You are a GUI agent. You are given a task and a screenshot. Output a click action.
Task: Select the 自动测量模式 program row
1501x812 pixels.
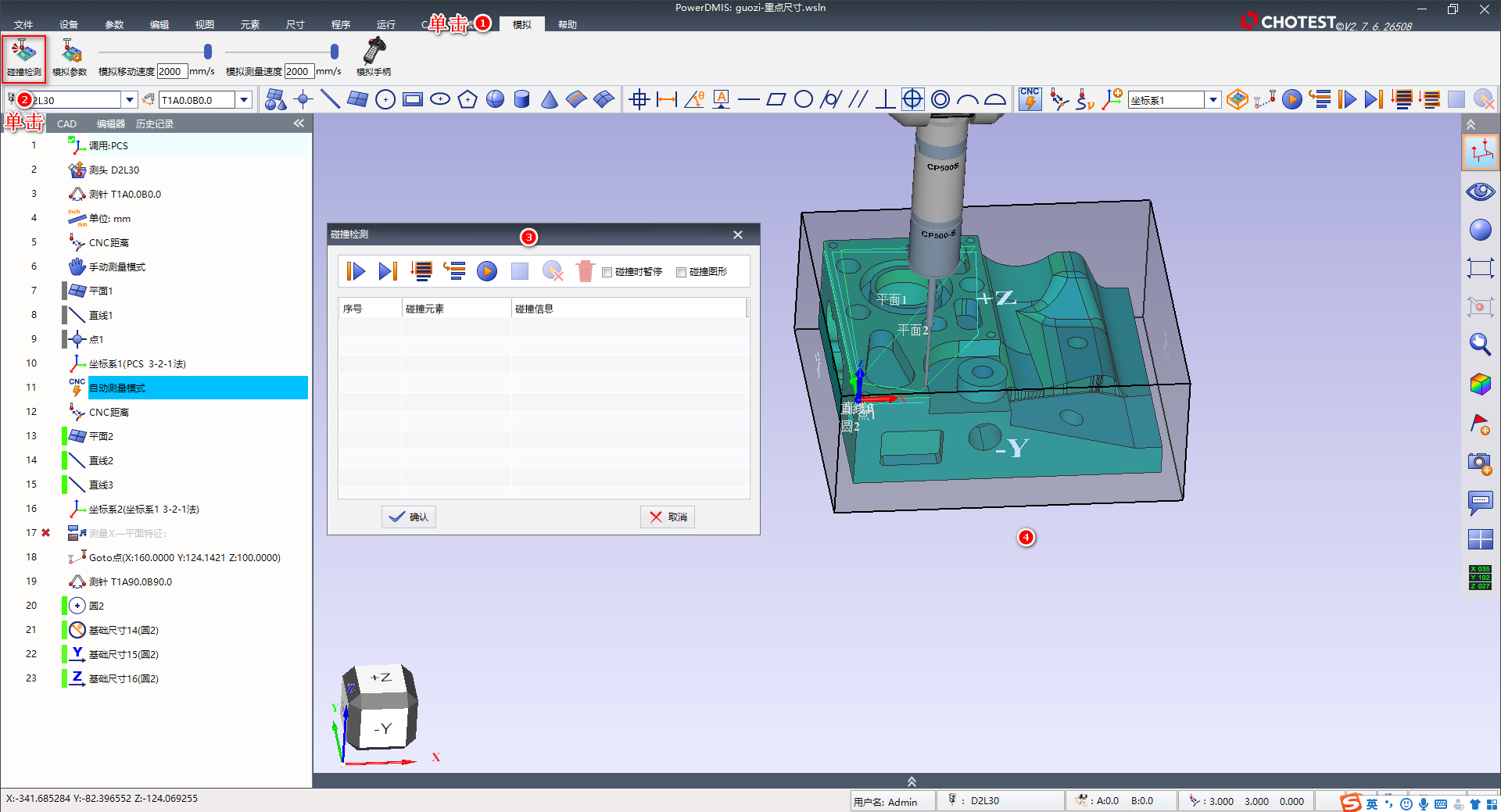[198, 388]
